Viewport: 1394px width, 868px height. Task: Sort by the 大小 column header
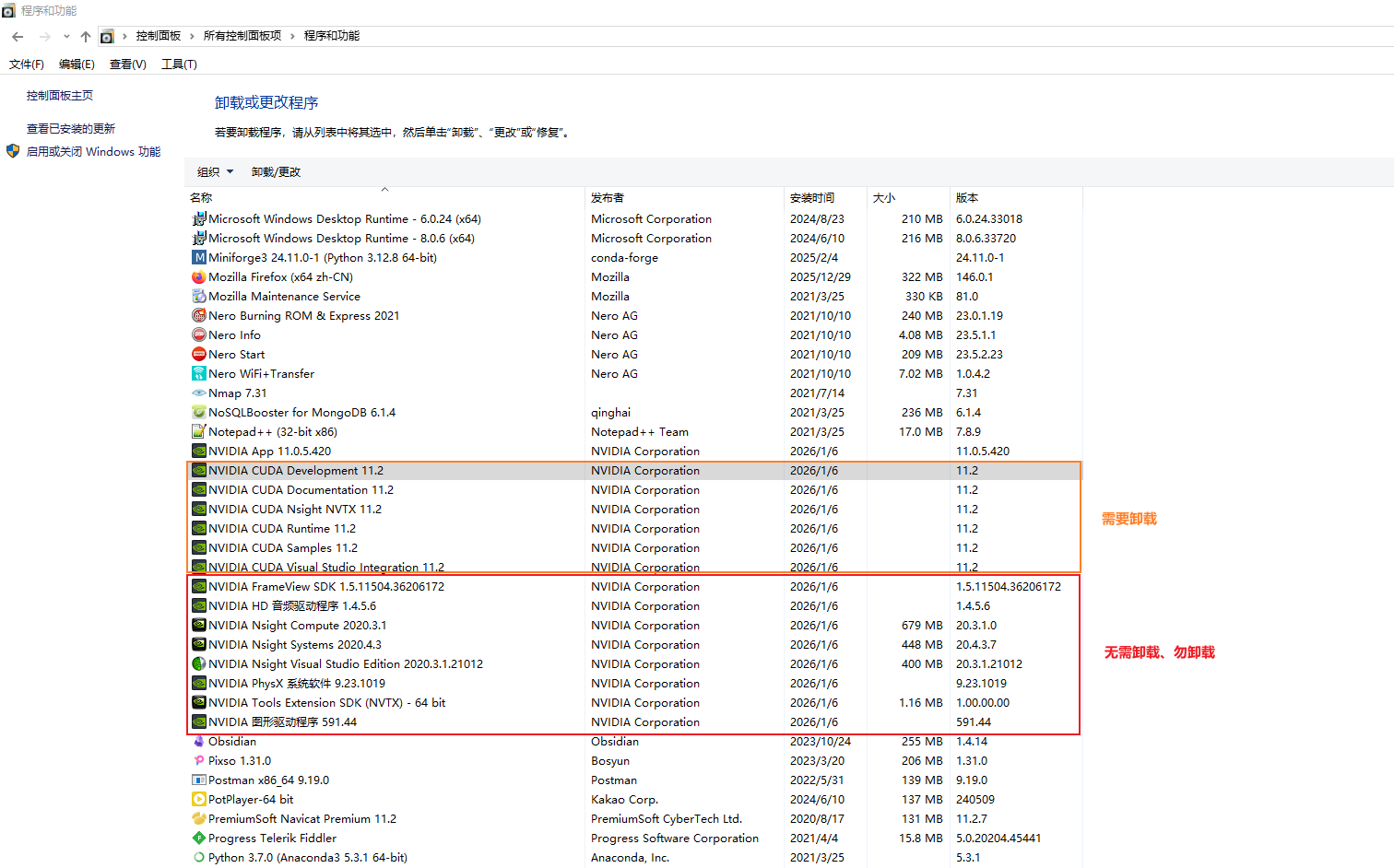pos(909,198)
